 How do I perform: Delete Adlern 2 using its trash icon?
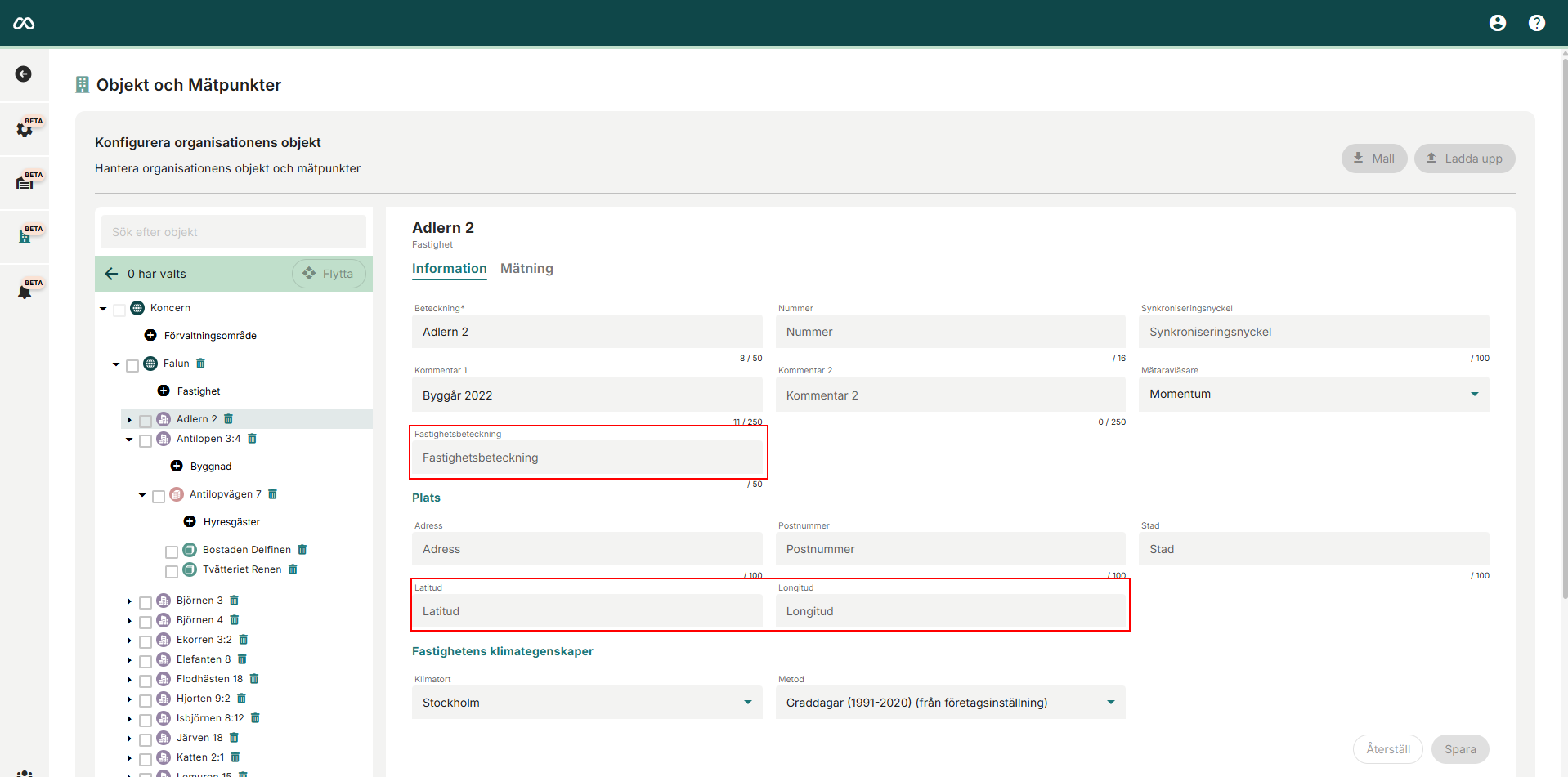(x=229, y=419)
